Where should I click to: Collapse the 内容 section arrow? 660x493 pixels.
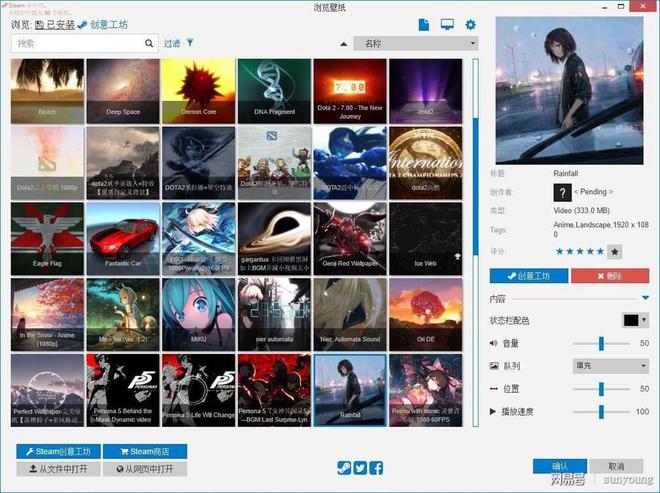(644, 298)
